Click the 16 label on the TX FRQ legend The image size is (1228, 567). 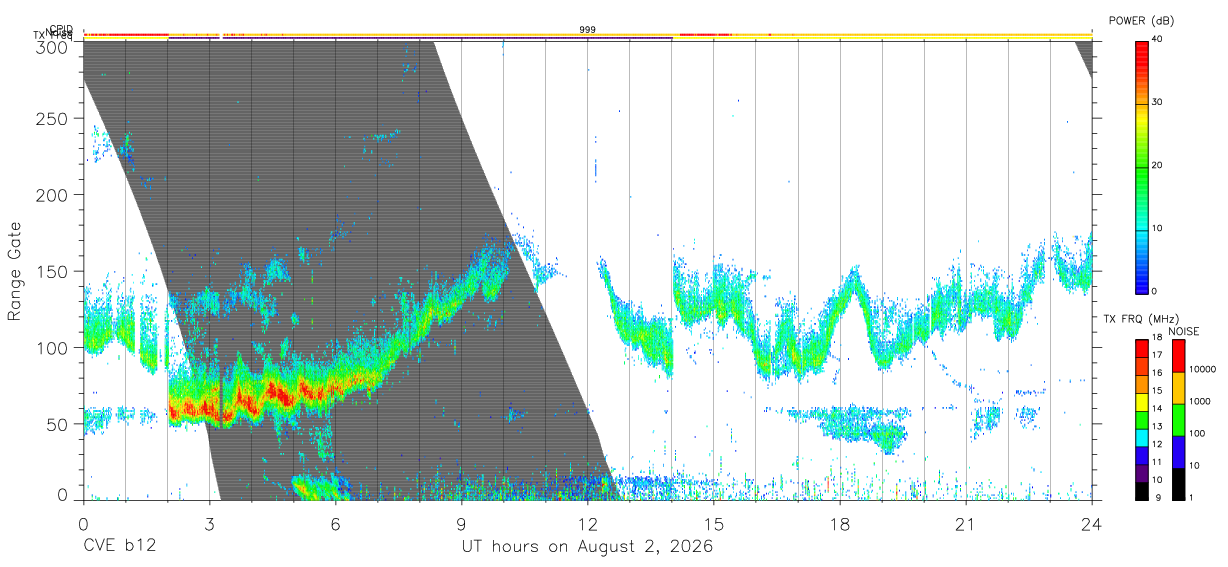coord(1158,372)
